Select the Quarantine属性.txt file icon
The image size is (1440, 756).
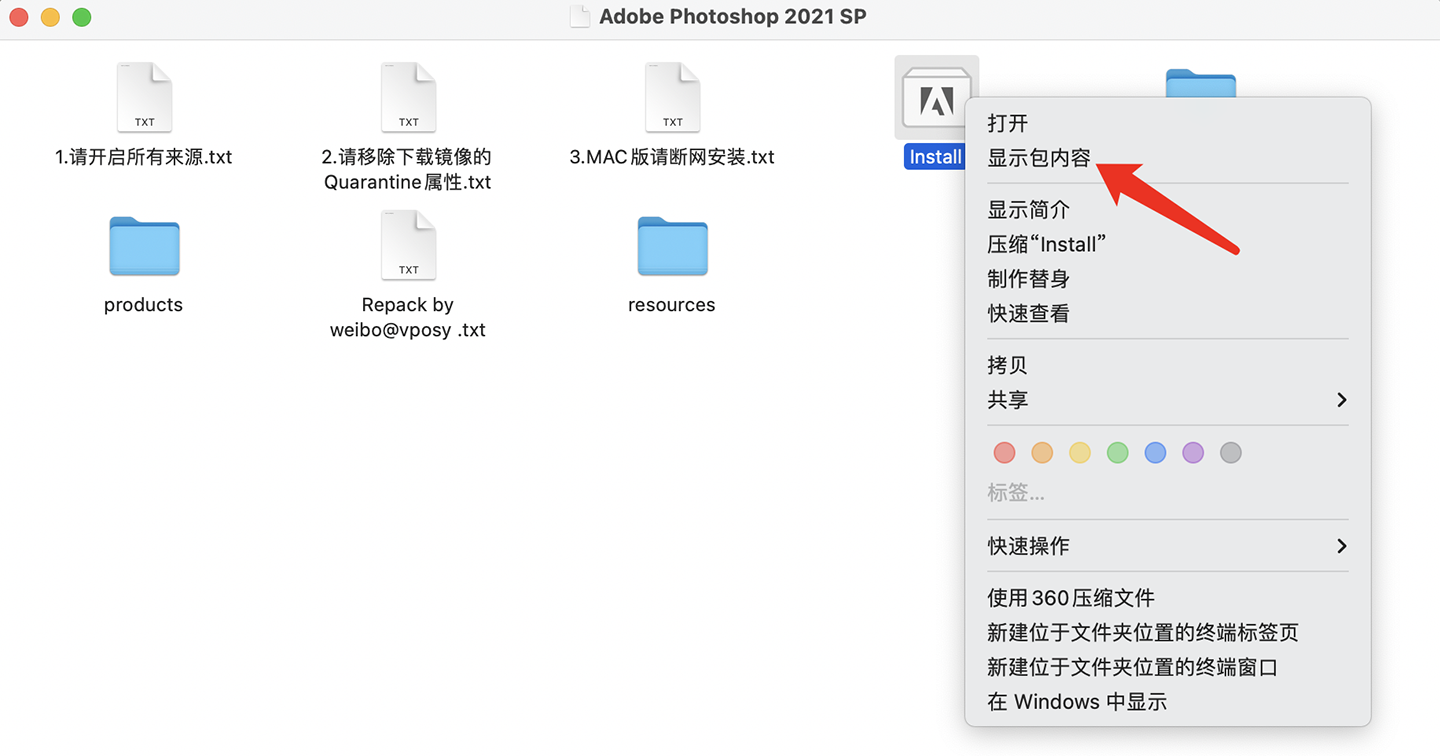click(408, 98)
